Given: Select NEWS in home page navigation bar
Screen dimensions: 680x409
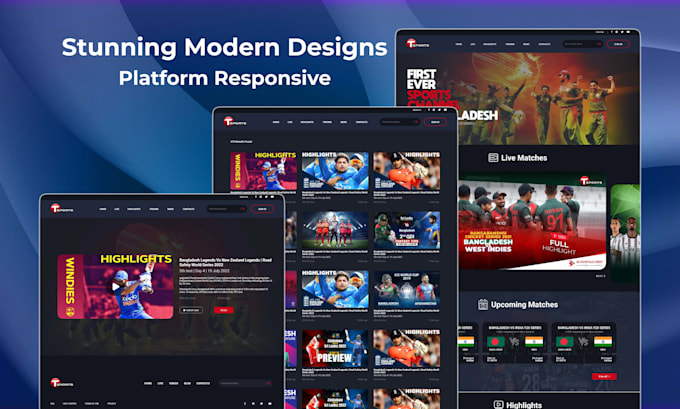Looking at the screenshot, I should (526, 44).
